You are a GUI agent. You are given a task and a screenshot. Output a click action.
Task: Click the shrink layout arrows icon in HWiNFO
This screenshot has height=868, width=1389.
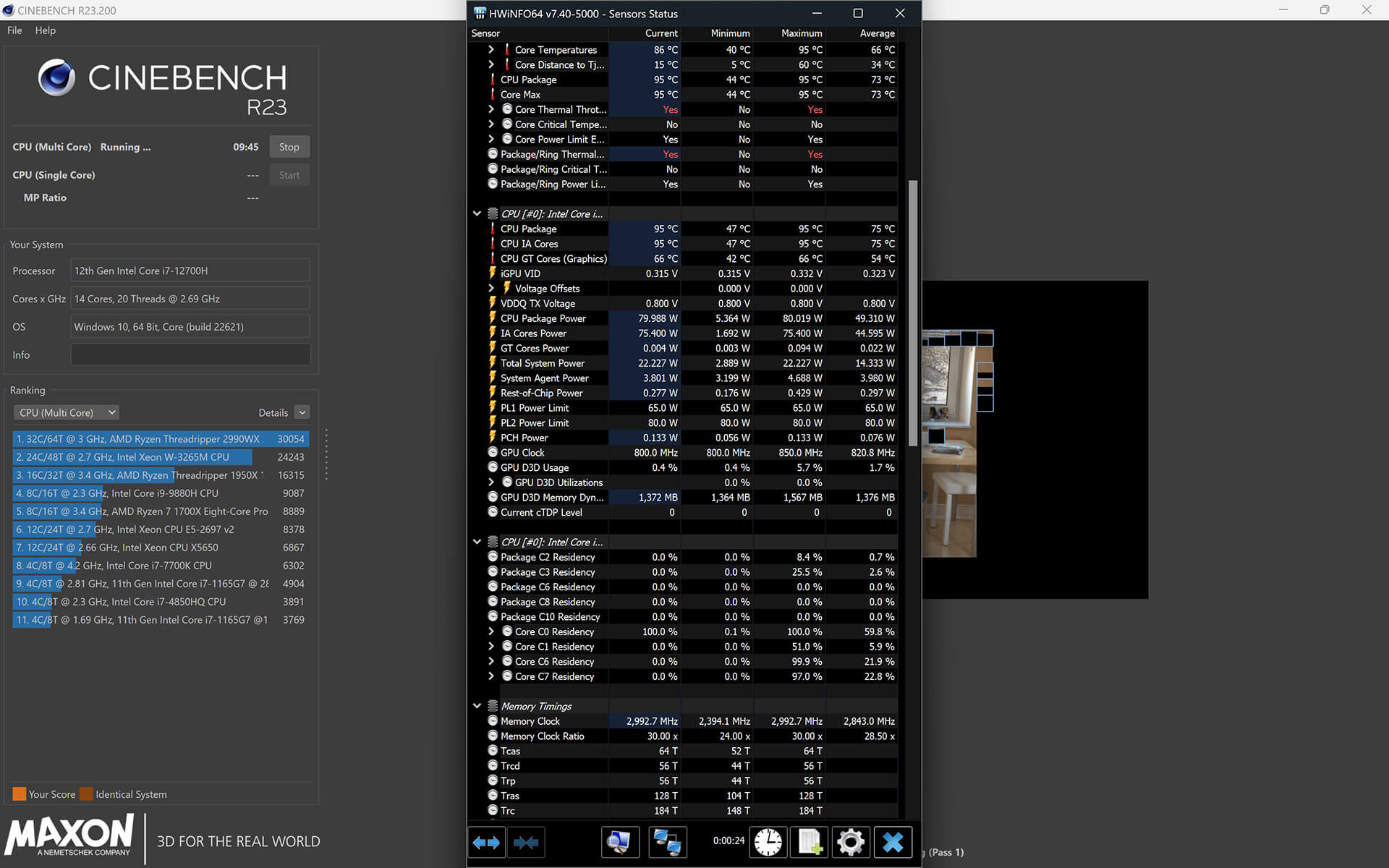tap(526, 842)
